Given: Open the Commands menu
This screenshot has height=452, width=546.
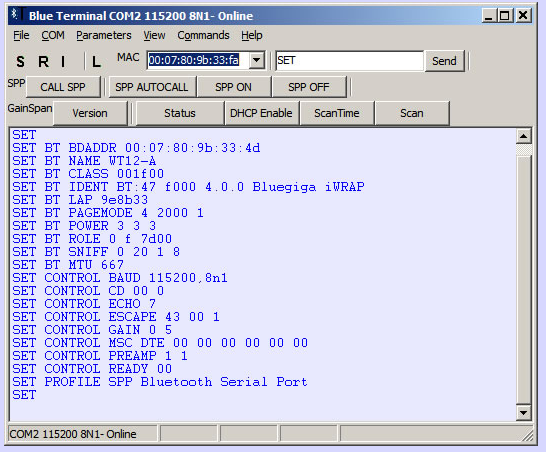Looking at the screenshot, I should (x=203, y=35).
